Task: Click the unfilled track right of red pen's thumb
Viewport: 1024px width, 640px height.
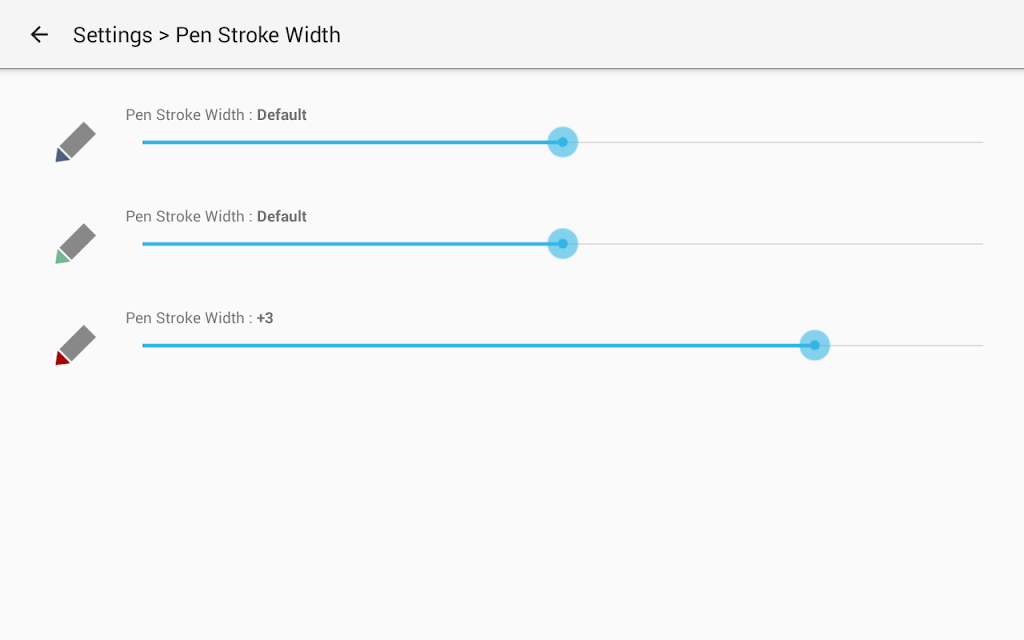Action: pos(906,345)
